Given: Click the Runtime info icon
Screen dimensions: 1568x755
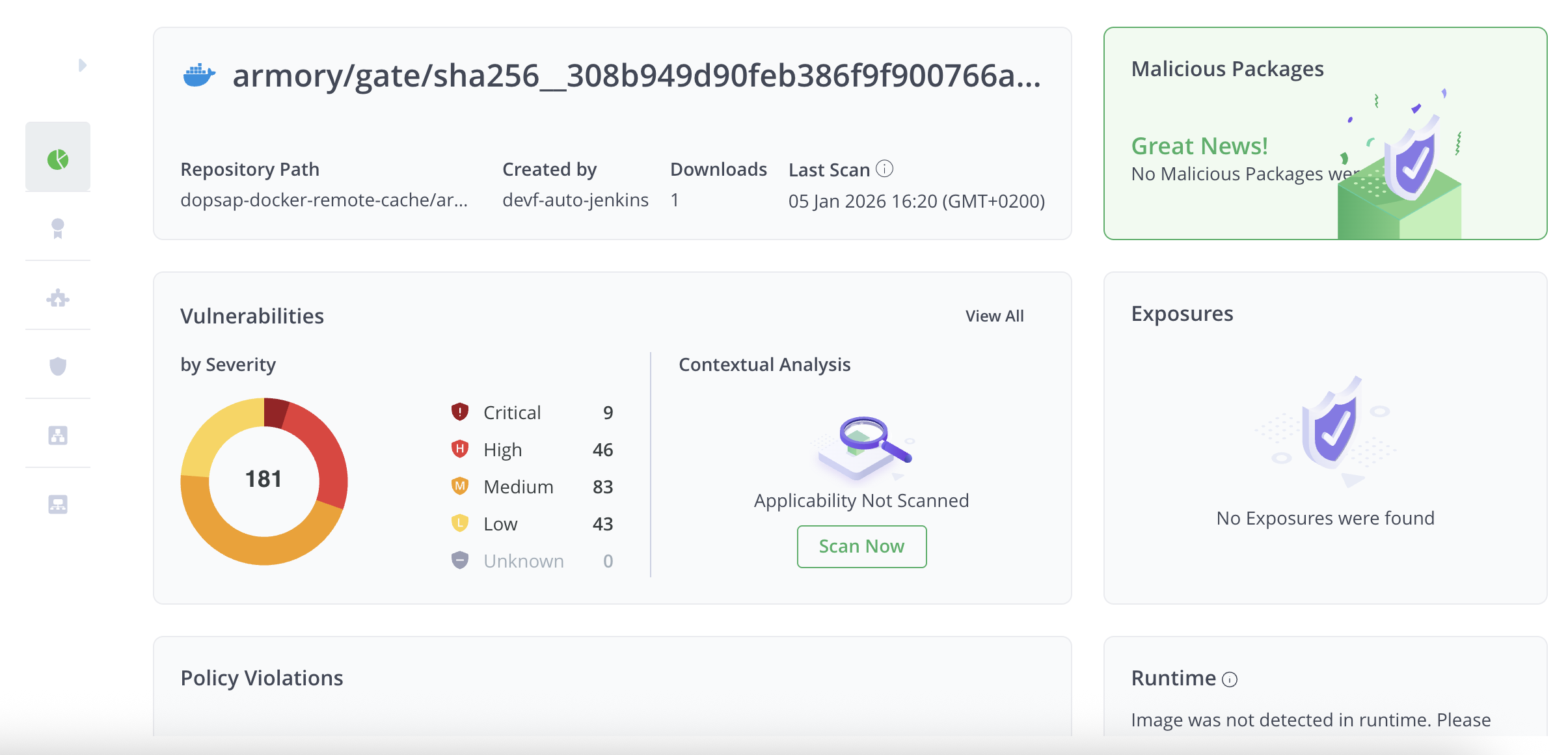Looking at the screenshot, I should coord(1229,679).
